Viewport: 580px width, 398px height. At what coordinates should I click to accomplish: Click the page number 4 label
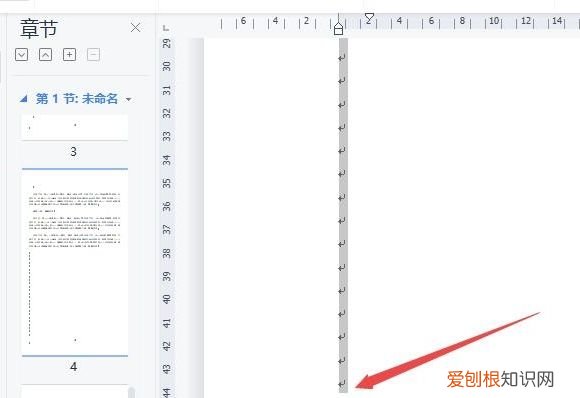pyautogui.click(x=73, y=367)
